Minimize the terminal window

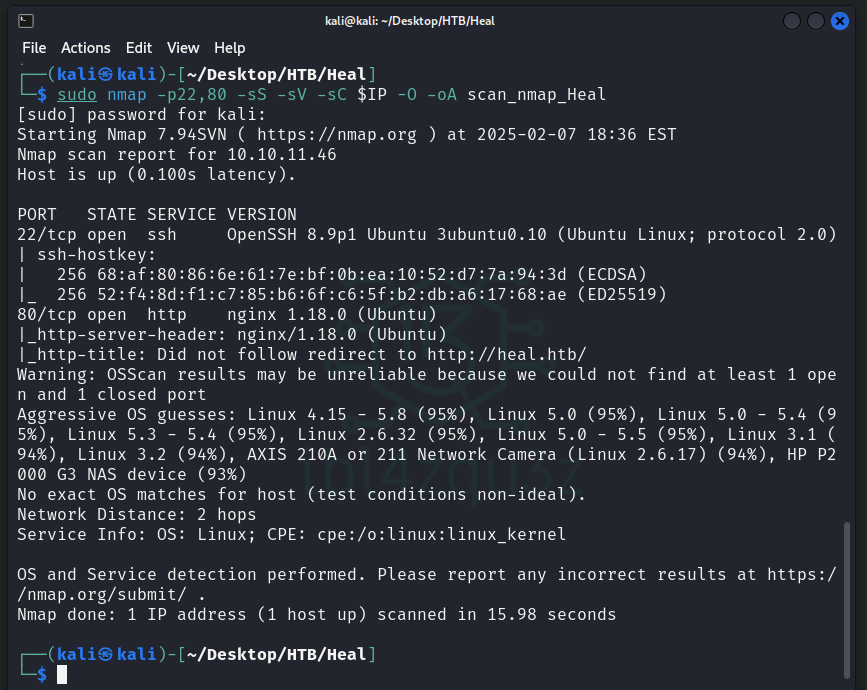(x=792, y=21)
